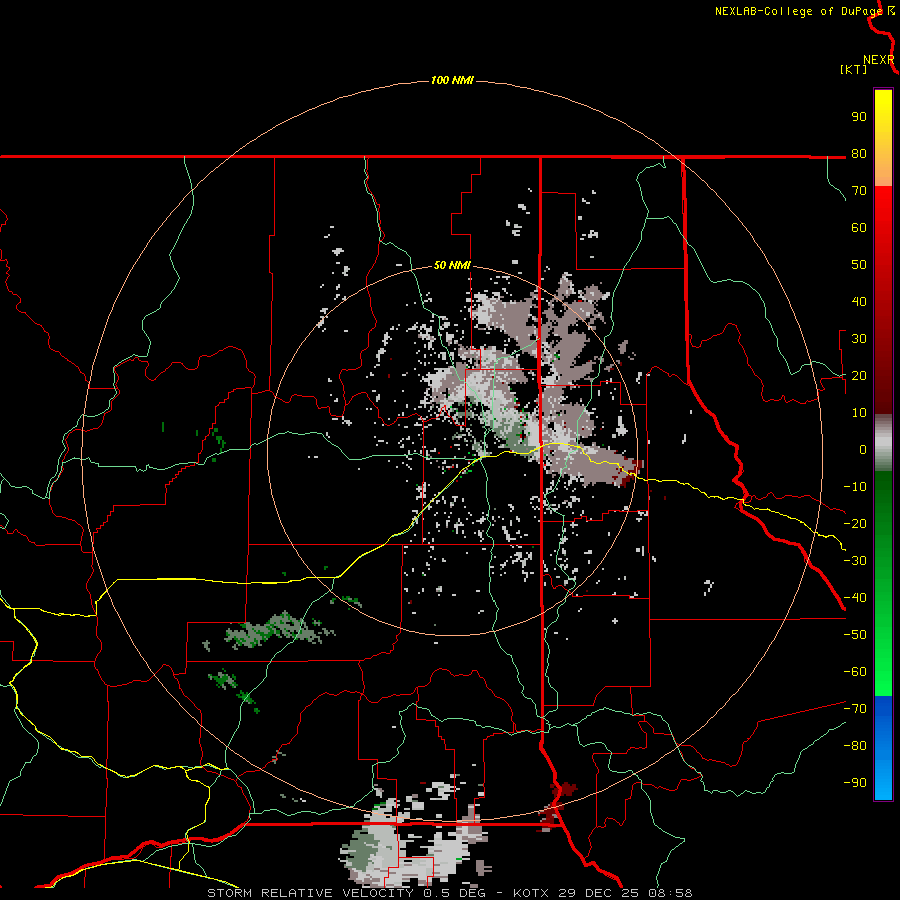Click the blue bottom segment of color bar
The image size is (900, 900).
(883, 748)
